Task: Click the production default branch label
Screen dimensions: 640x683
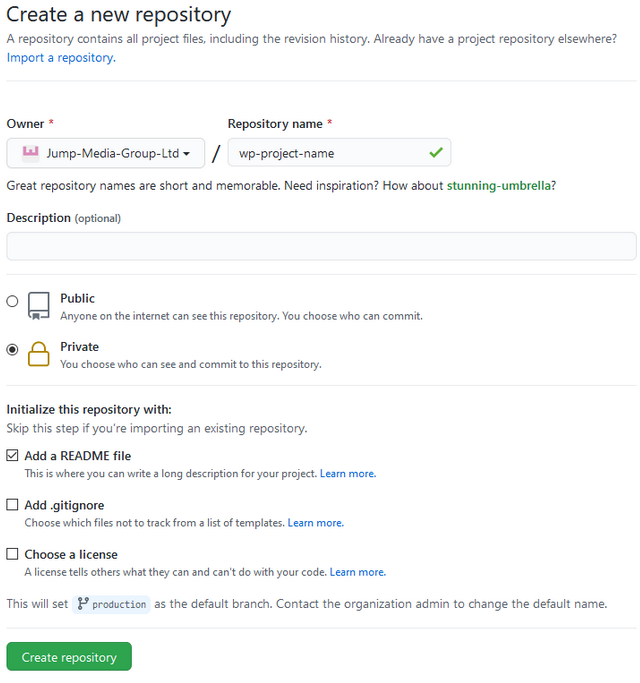Action: click(x=119, y=604)
